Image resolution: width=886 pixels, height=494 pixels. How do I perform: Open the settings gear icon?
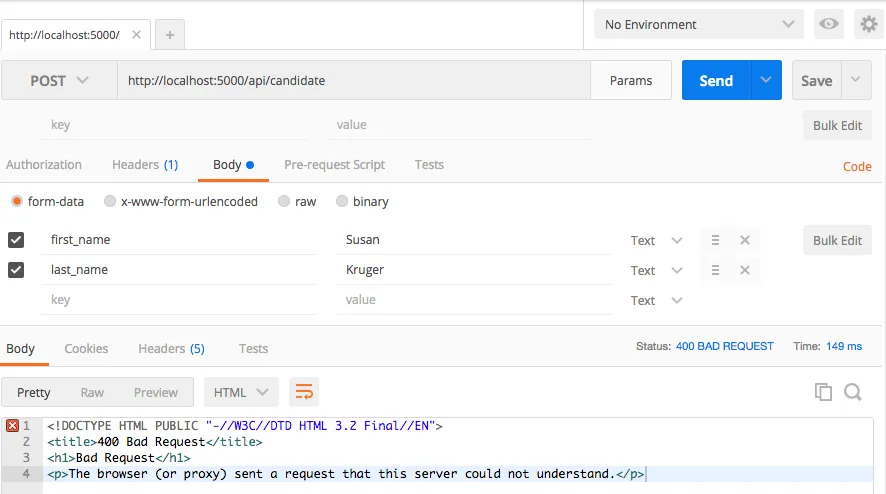click(869, 24)
